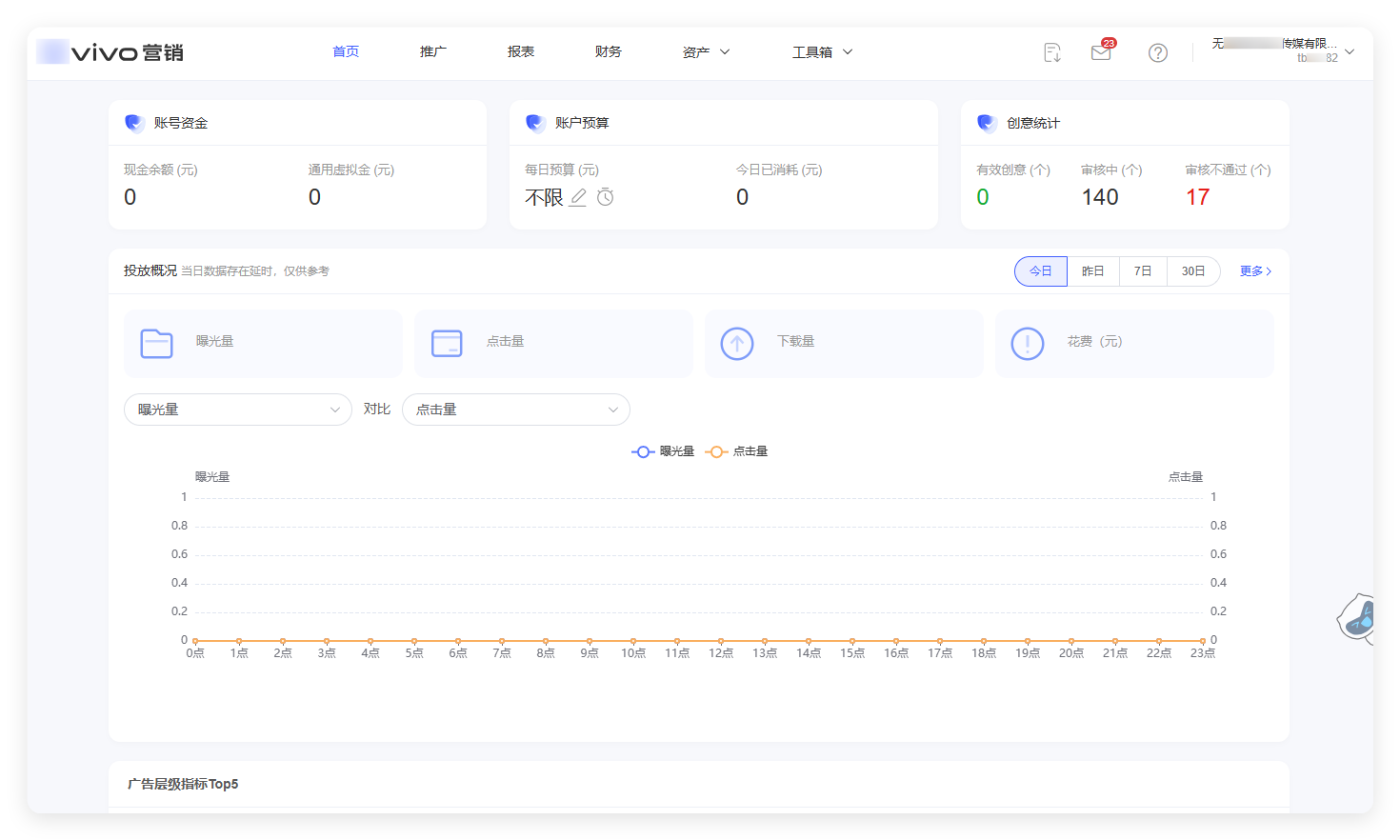Image resolution: width=1400 pixels, height=840 pixels.
Task: Click the help question-mark icon
Action: tap(1157, 52)
